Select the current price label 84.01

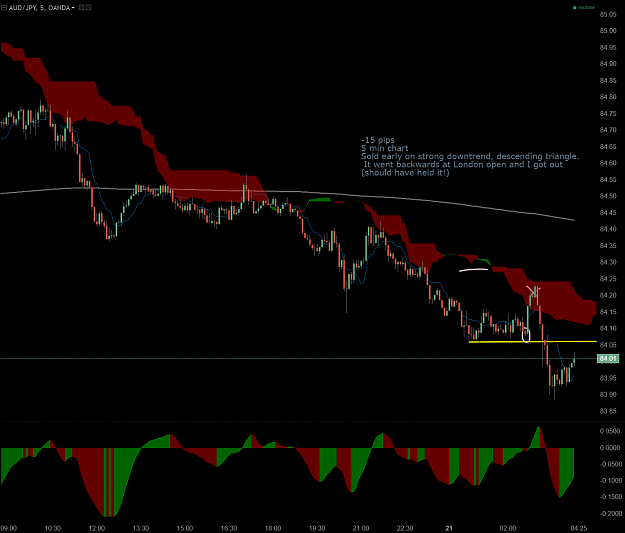(608, 359)
